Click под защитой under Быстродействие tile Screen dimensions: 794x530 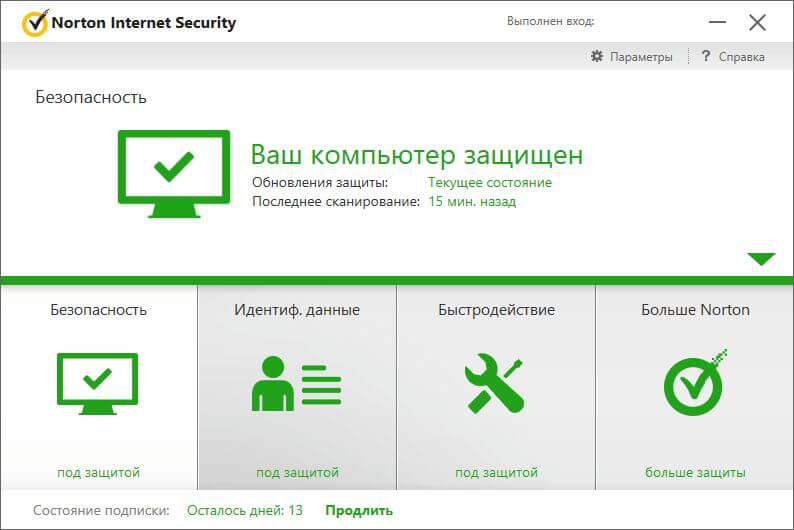point(496,472)
